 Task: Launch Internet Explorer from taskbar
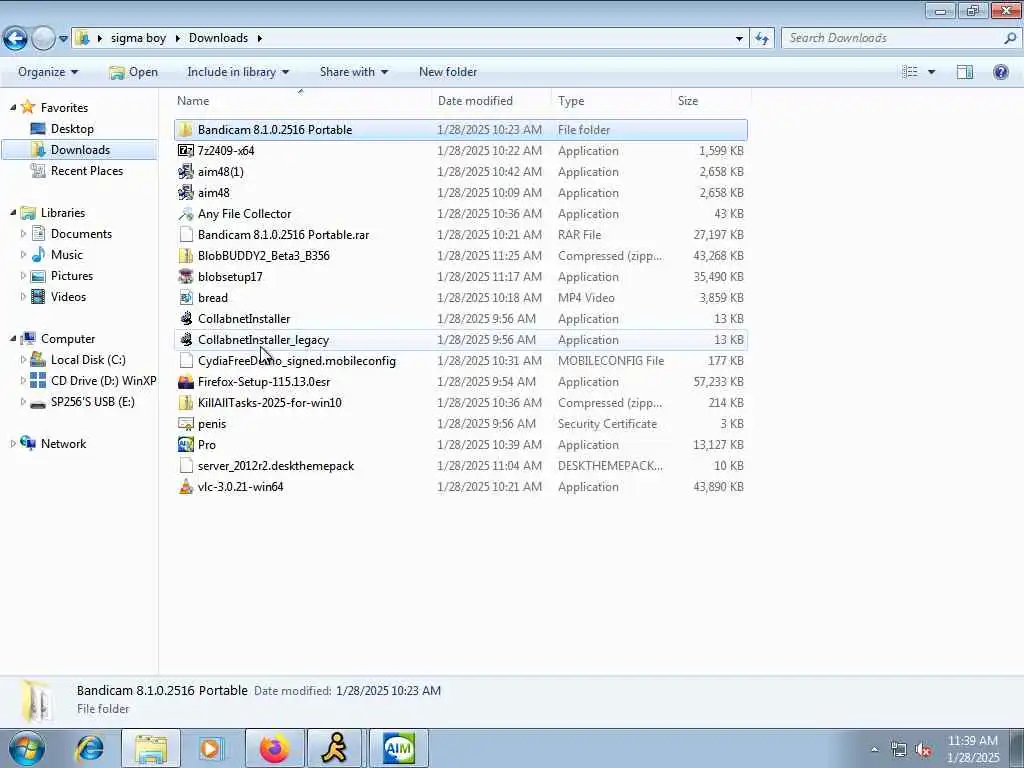click(89, 748)
